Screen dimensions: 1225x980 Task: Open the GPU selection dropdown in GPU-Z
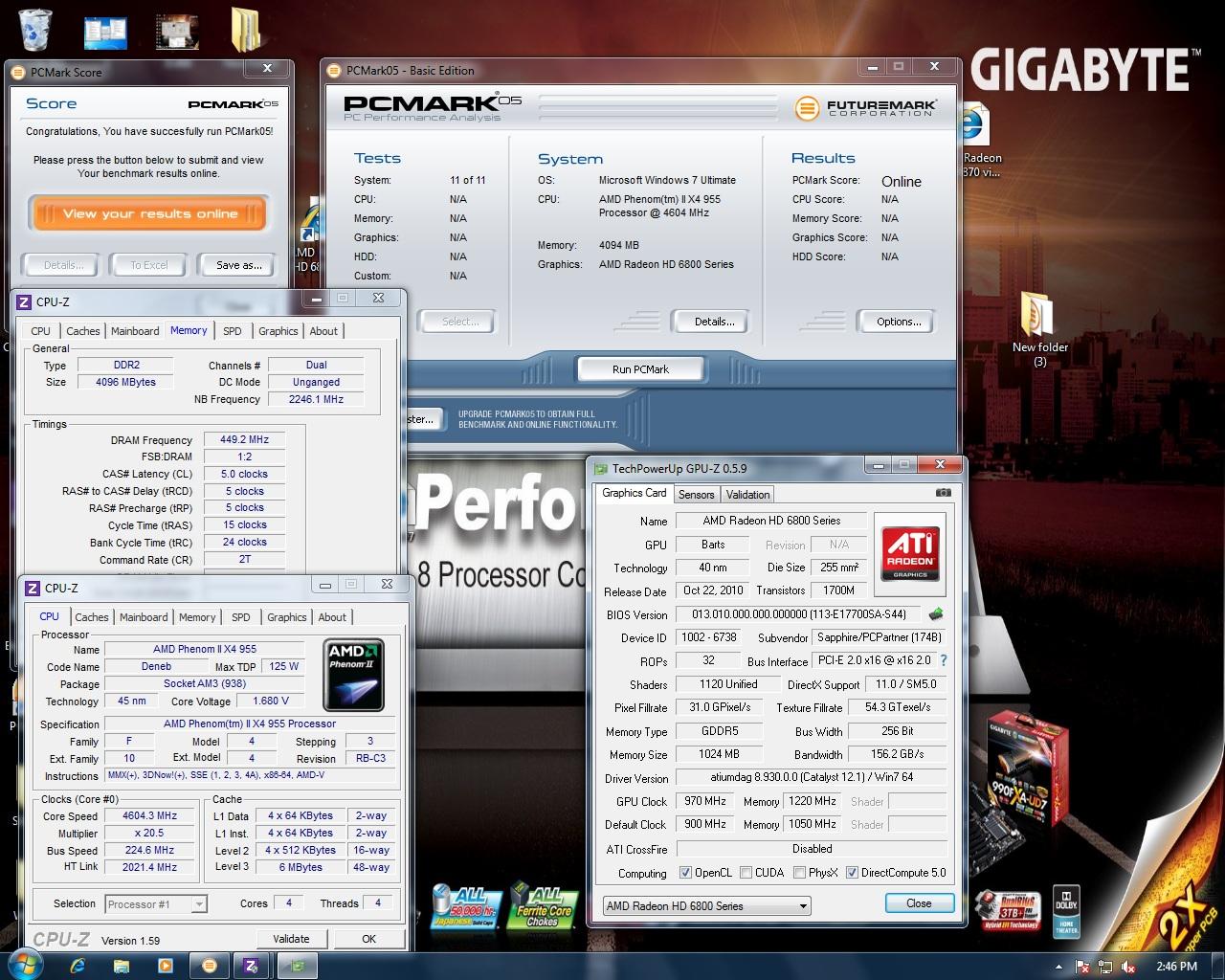coord(706,905)
